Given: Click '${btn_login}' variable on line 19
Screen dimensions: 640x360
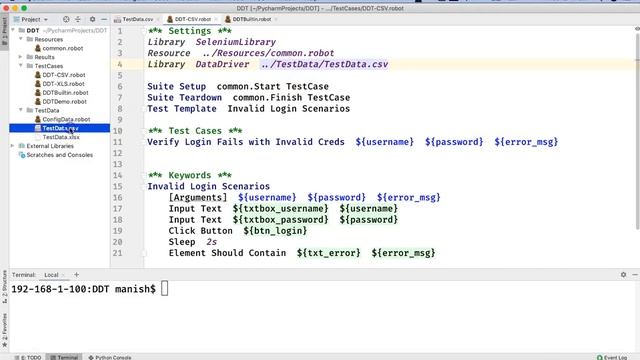Looking at the screenshot, I should pos(275,231).
